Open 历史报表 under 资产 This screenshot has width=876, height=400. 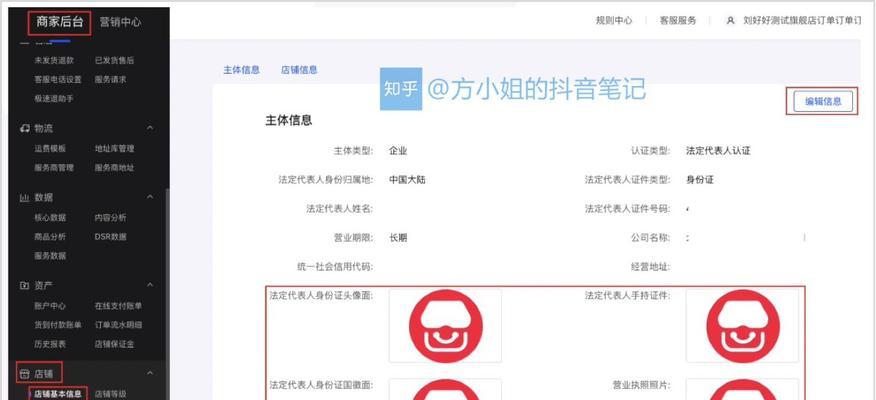[x=50, y=344]
